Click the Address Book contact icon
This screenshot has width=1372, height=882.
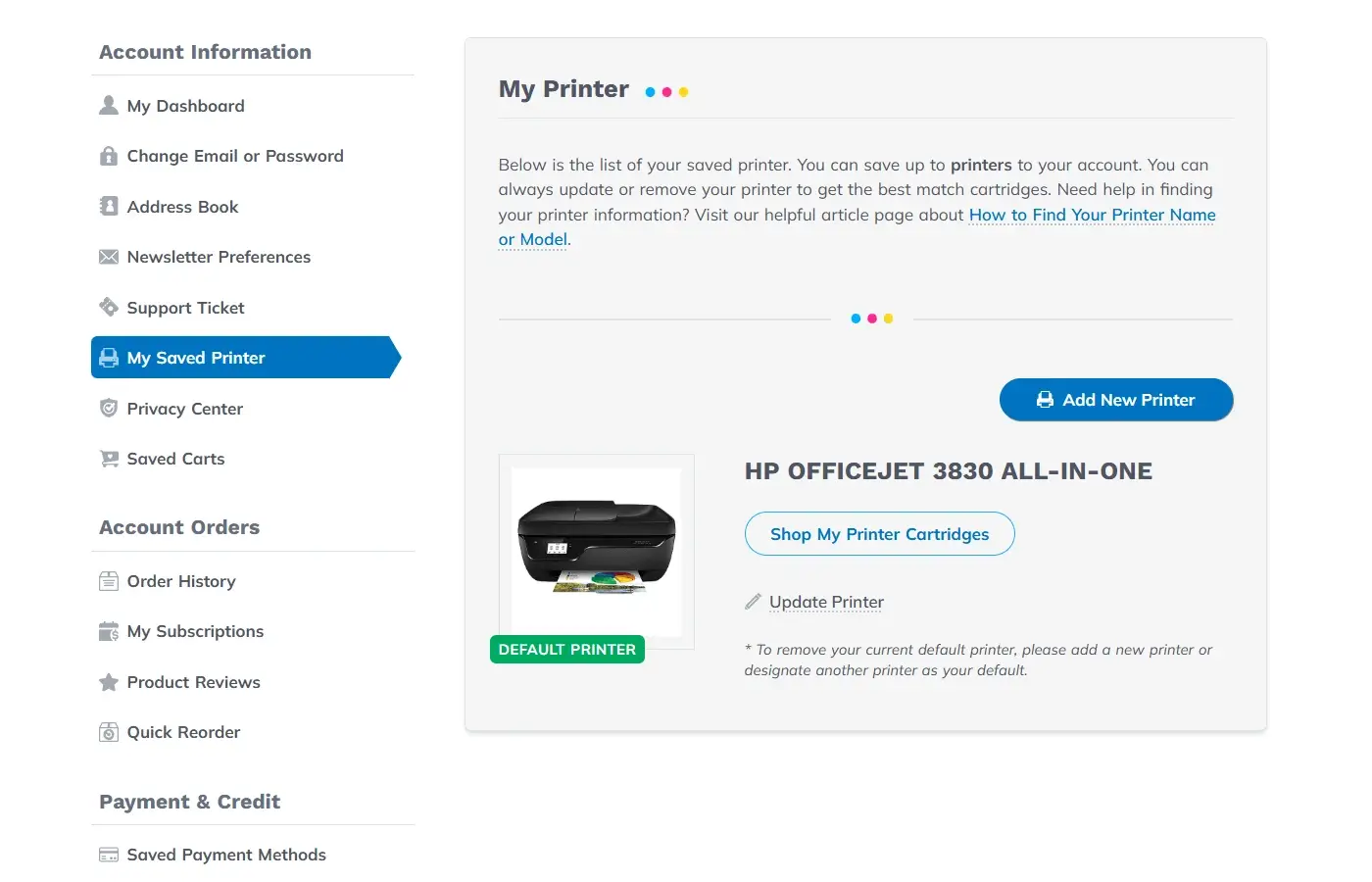[109, 207]
